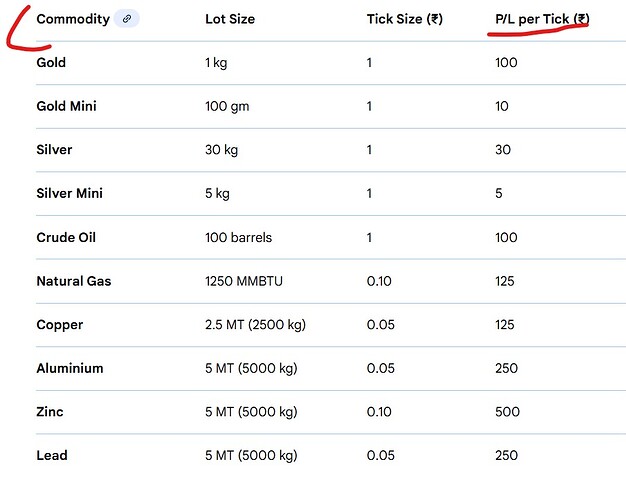626x500 pixels.
Task: Select the 100 gm lot size cell
Action: (x=227, y=106)
